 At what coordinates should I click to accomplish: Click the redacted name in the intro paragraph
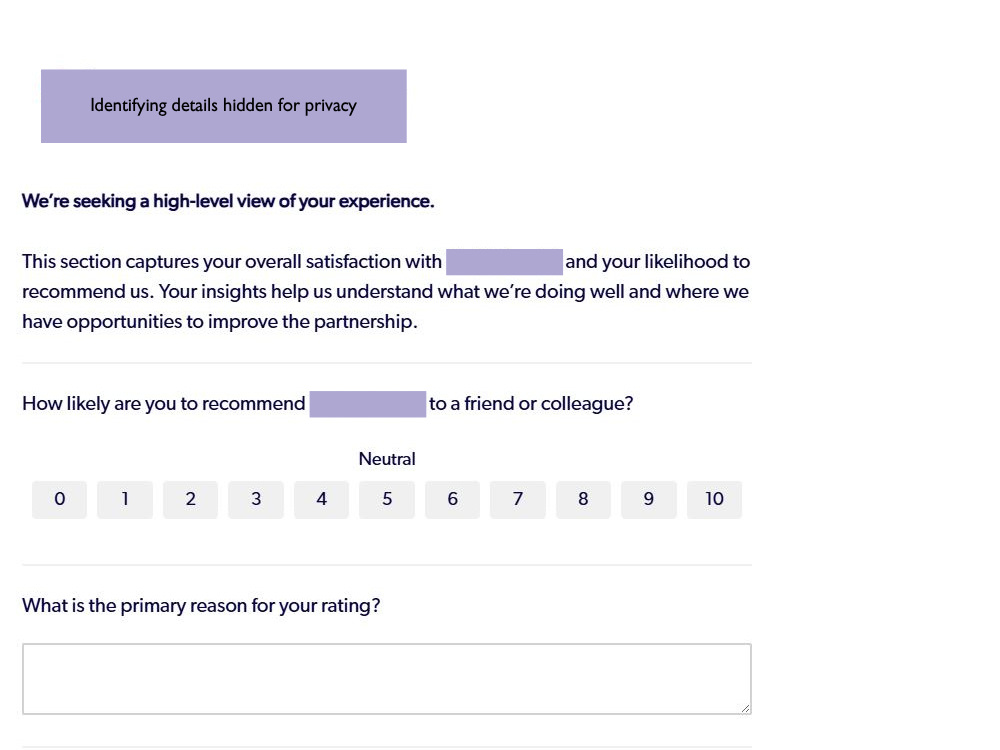click(x=504, y=262)
